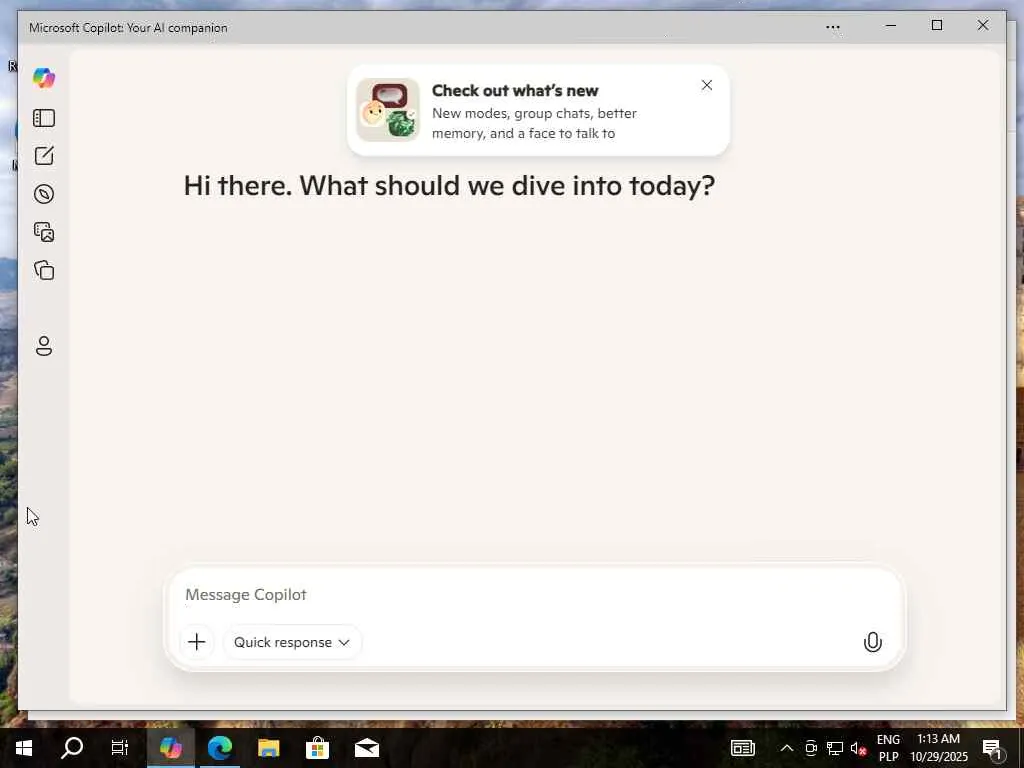Open File Explorer from taskbar
1024x768 pixels.
click(268, 748)
